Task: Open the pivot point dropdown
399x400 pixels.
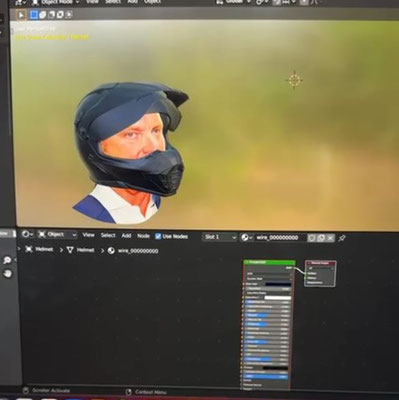Action: pyautogui.click(x=261, y=2)
